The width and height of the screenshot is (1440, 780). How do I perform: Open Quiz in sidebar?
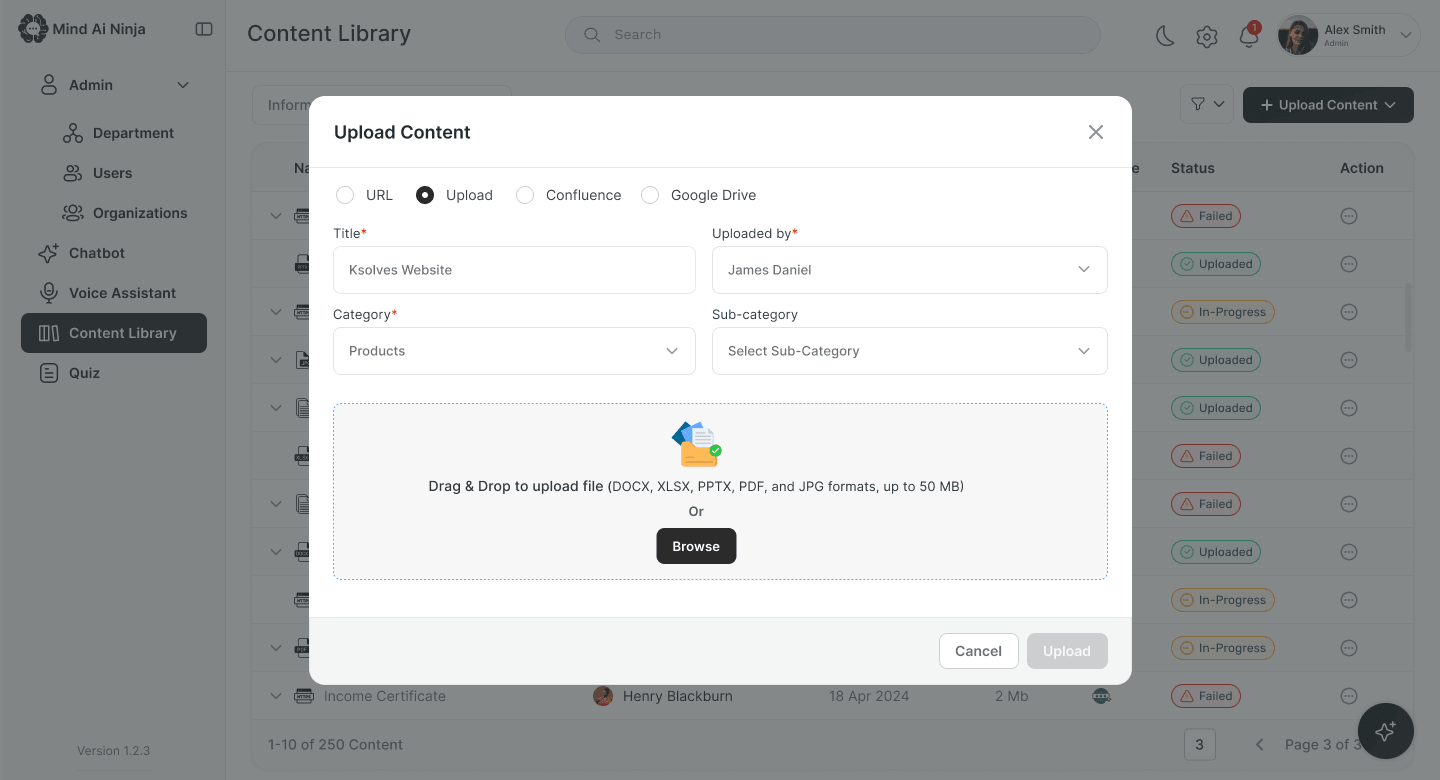coord(69,373)
